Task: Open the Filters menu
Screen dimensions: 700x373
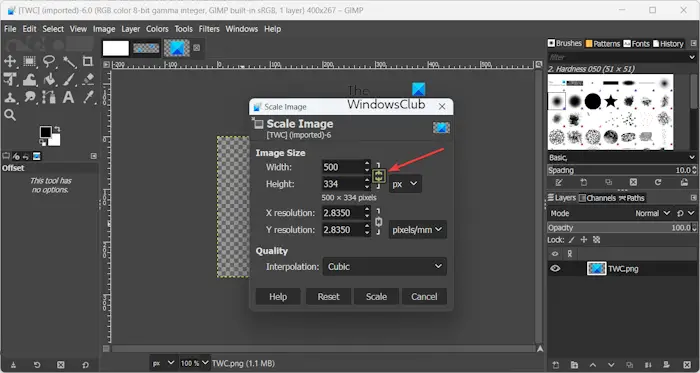Action: pyautogui.click(x=209, y=29)
